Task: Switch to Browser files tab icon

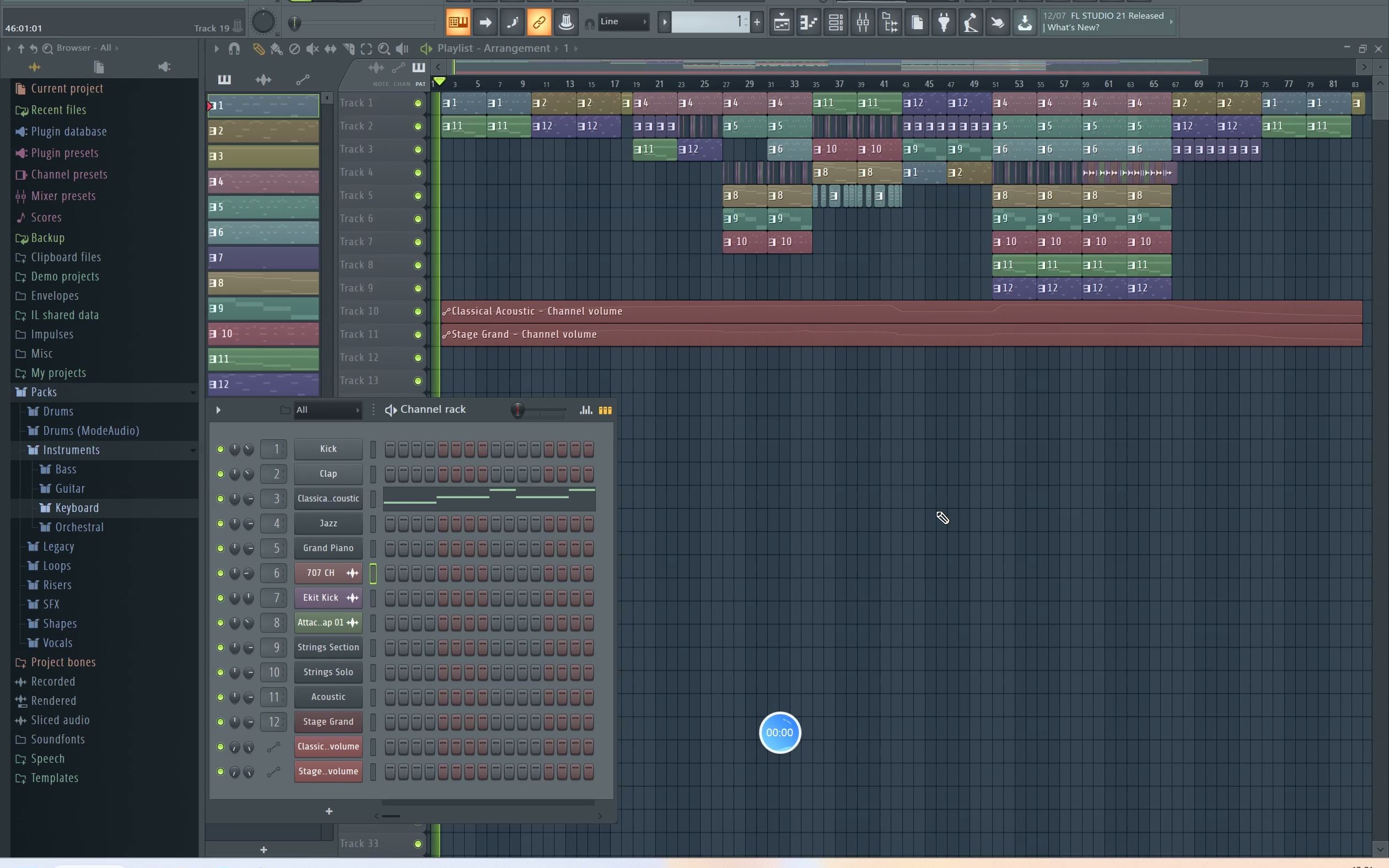Action: point(99,67)
